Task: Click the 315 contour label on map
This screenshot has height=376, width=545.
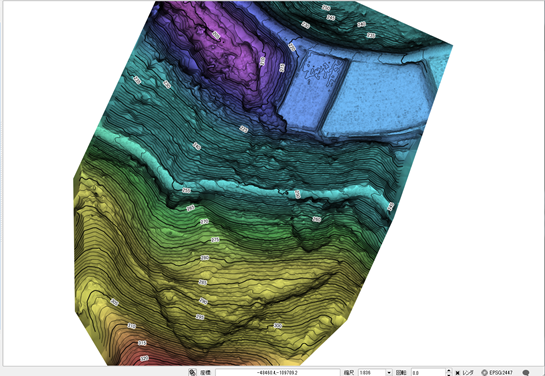Action: tap(142, 343)
